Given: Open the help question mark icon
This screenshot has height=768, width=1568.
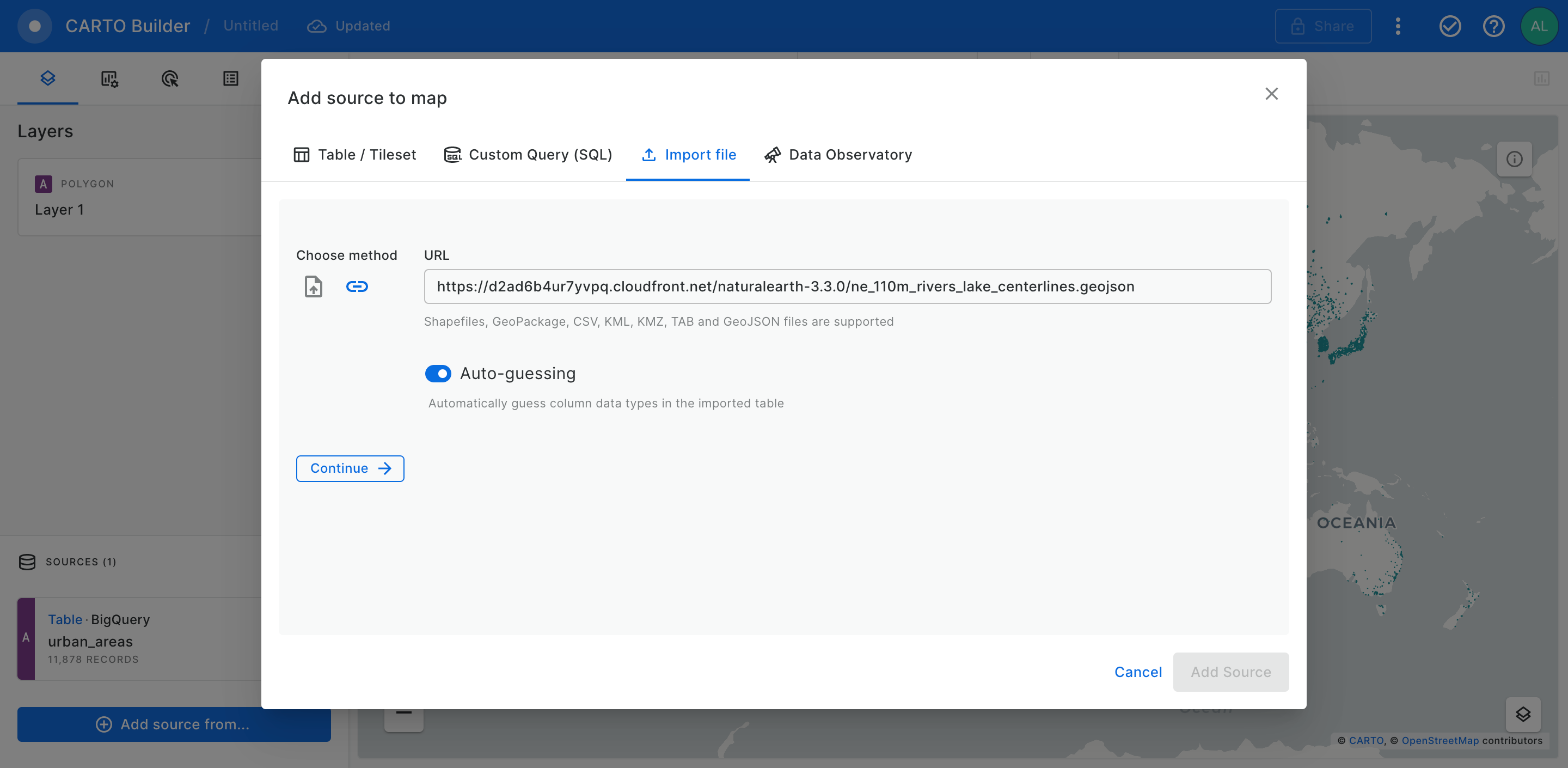Looking at the screenshot, I should [x=1493, y=26].
